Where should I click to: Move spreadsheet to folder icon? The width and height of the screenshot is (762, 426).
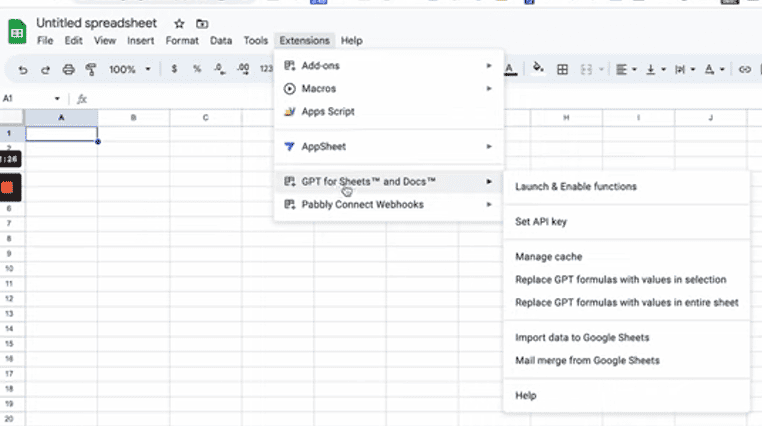202,23
